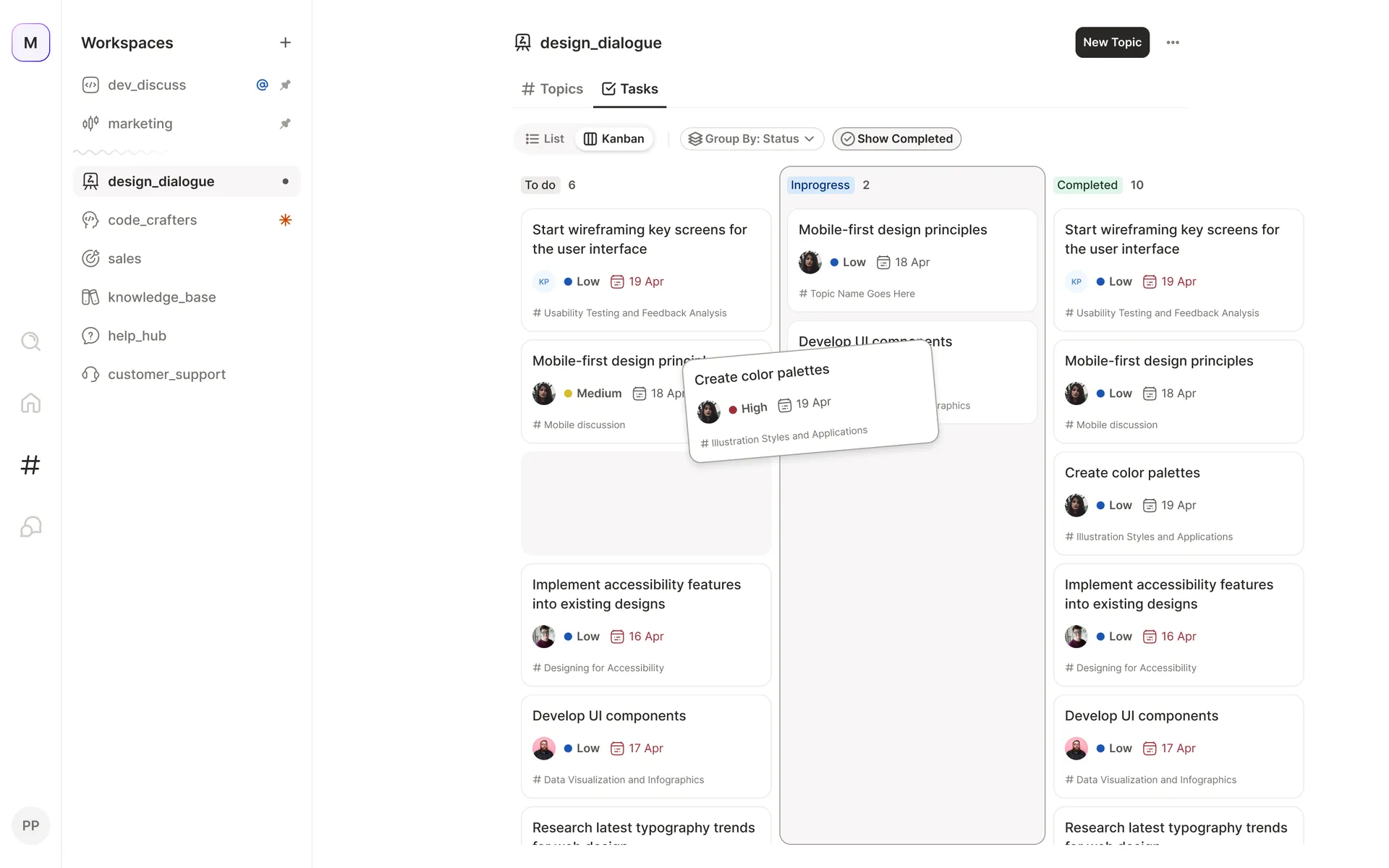The height and width of the screenshot is (868, 1389).
Task: Click the New Topic button
Action: click(x=1112, y=43)
